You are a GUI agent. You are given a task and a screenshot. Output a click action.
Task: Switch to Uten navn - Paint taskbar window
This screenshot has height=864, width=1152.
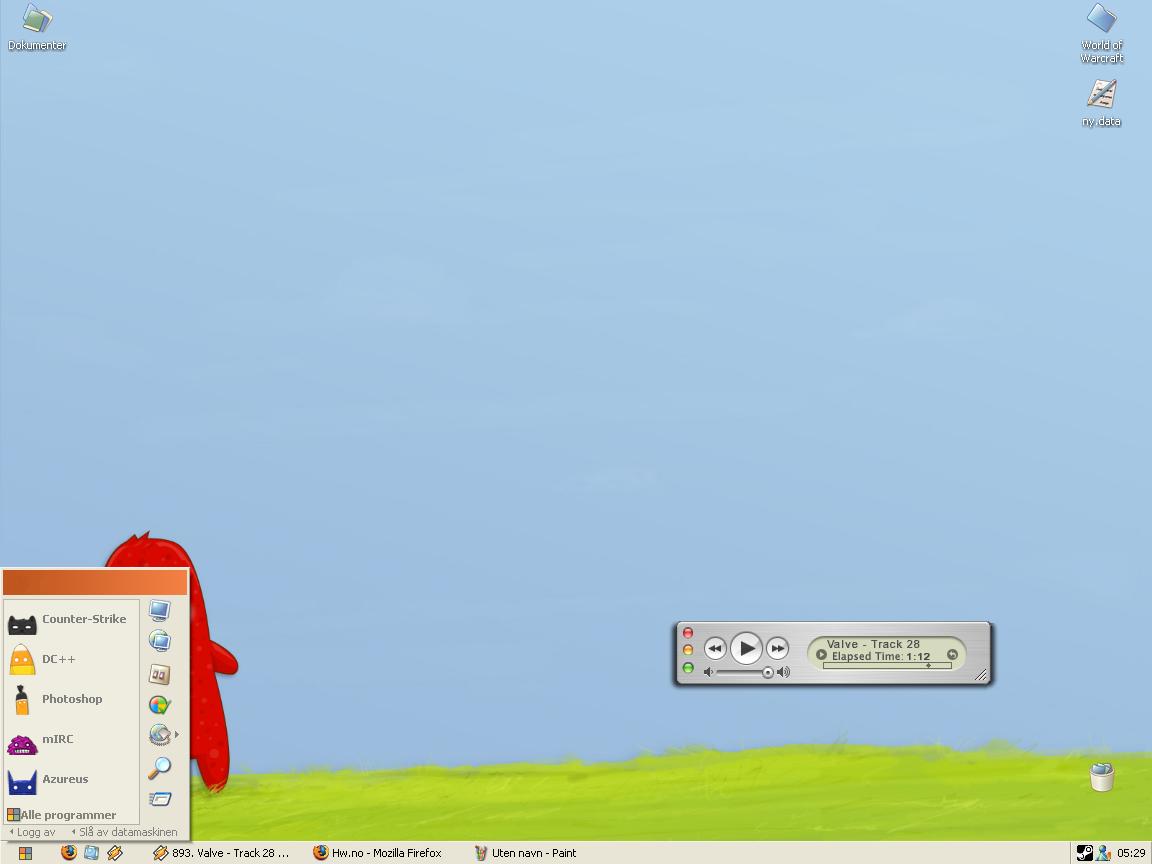525,853
